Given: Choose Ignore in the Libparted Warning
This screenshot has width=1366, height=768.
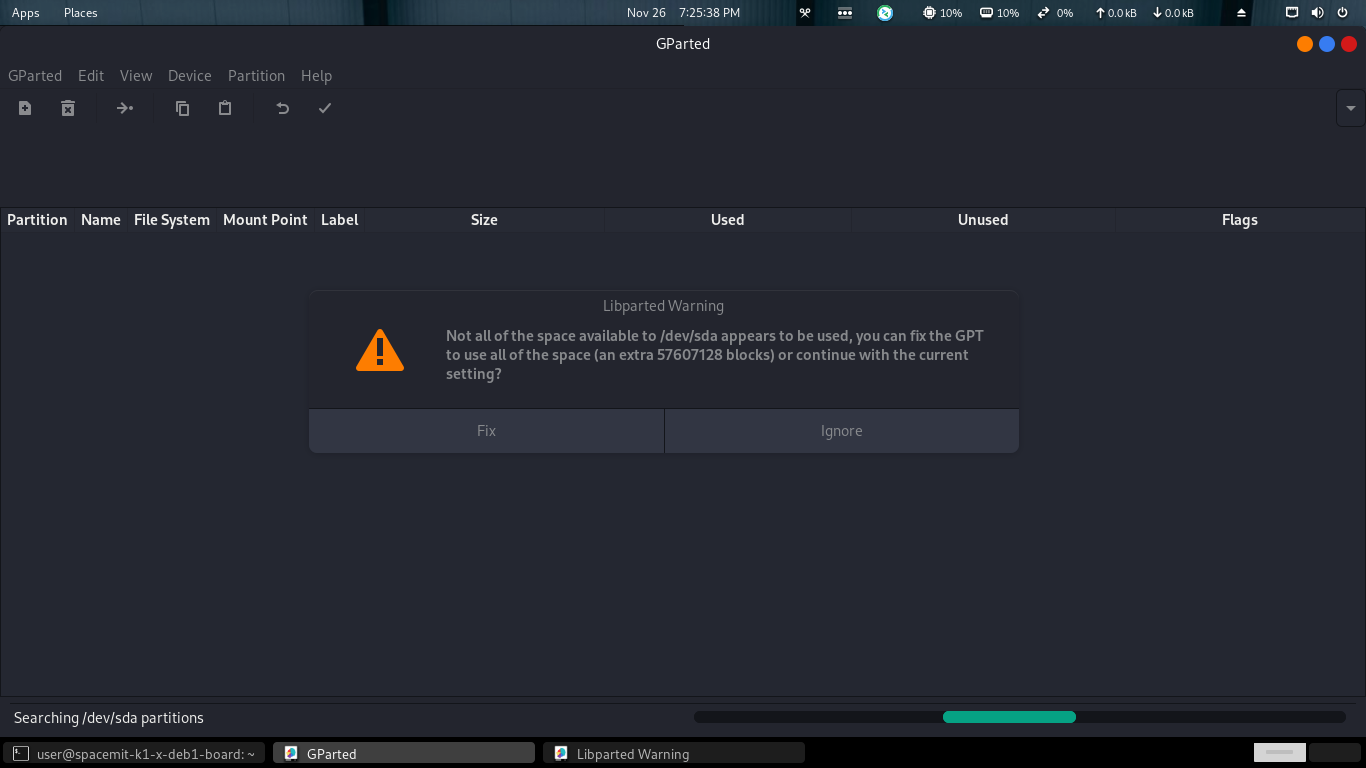Looking at the screenshot, I should [x=841, y=431].
